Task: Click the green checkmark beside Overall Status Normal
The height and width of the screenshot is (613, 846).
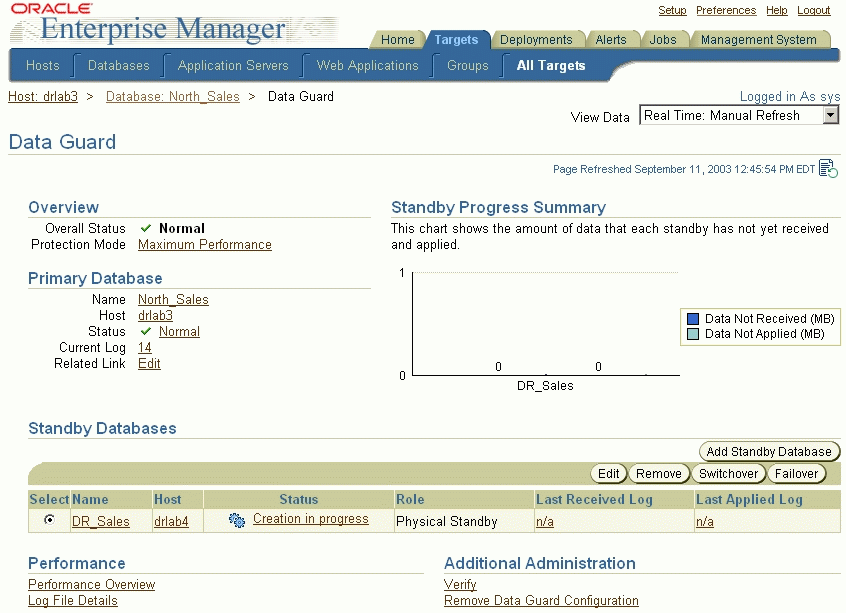Action: point(146,228)
